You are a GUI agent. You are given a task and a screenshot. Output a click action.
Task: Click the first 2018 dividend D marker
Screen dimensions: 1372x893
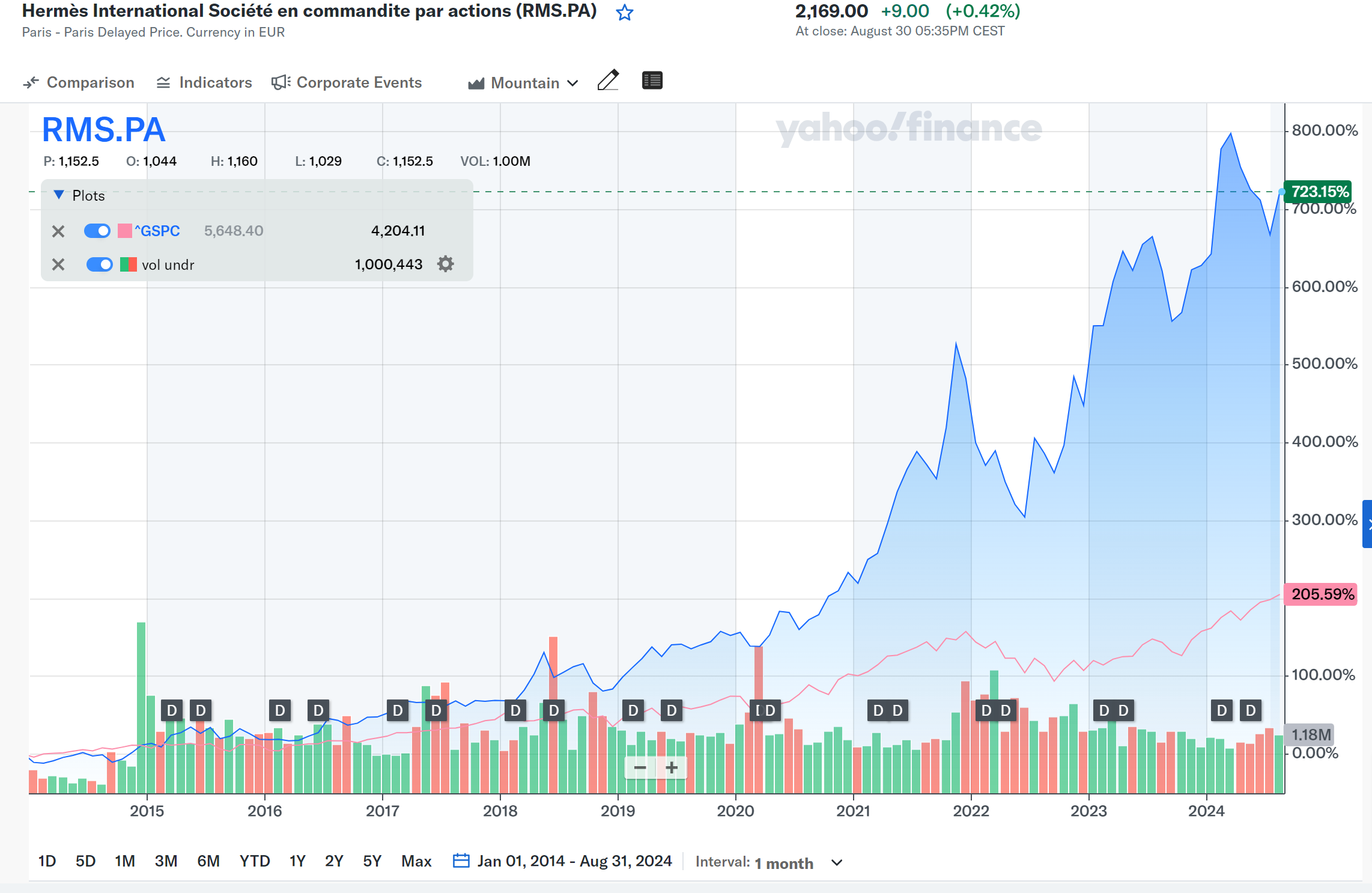[515, 711]
